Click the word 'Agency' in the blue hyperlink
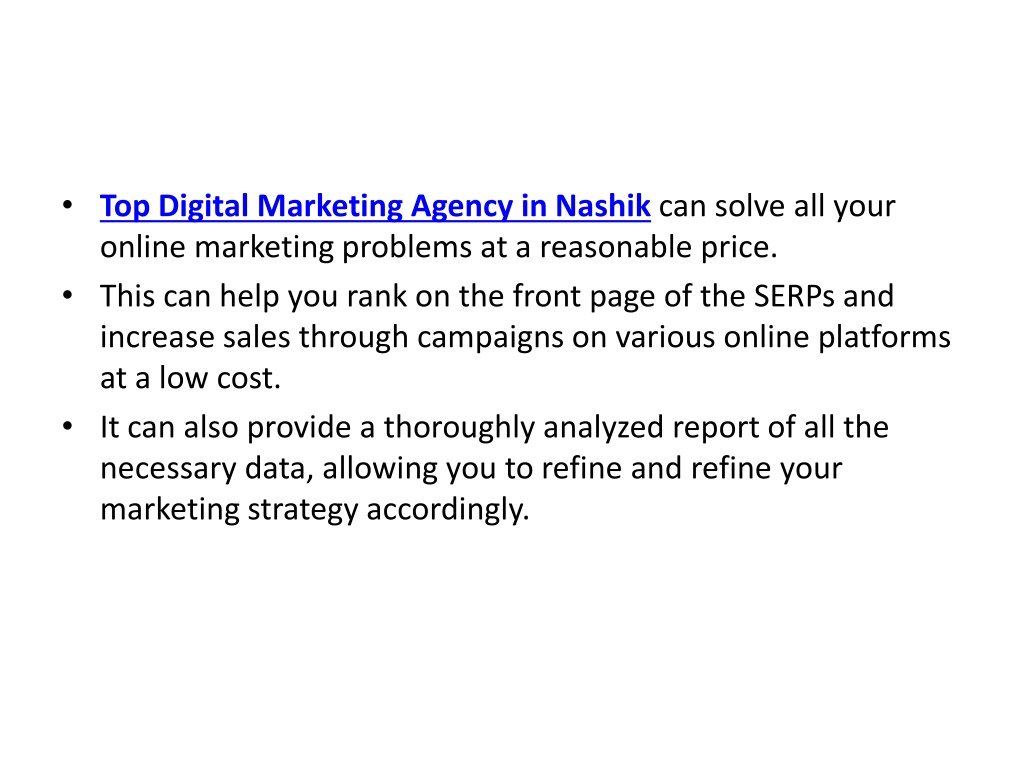 coord(462,207)
